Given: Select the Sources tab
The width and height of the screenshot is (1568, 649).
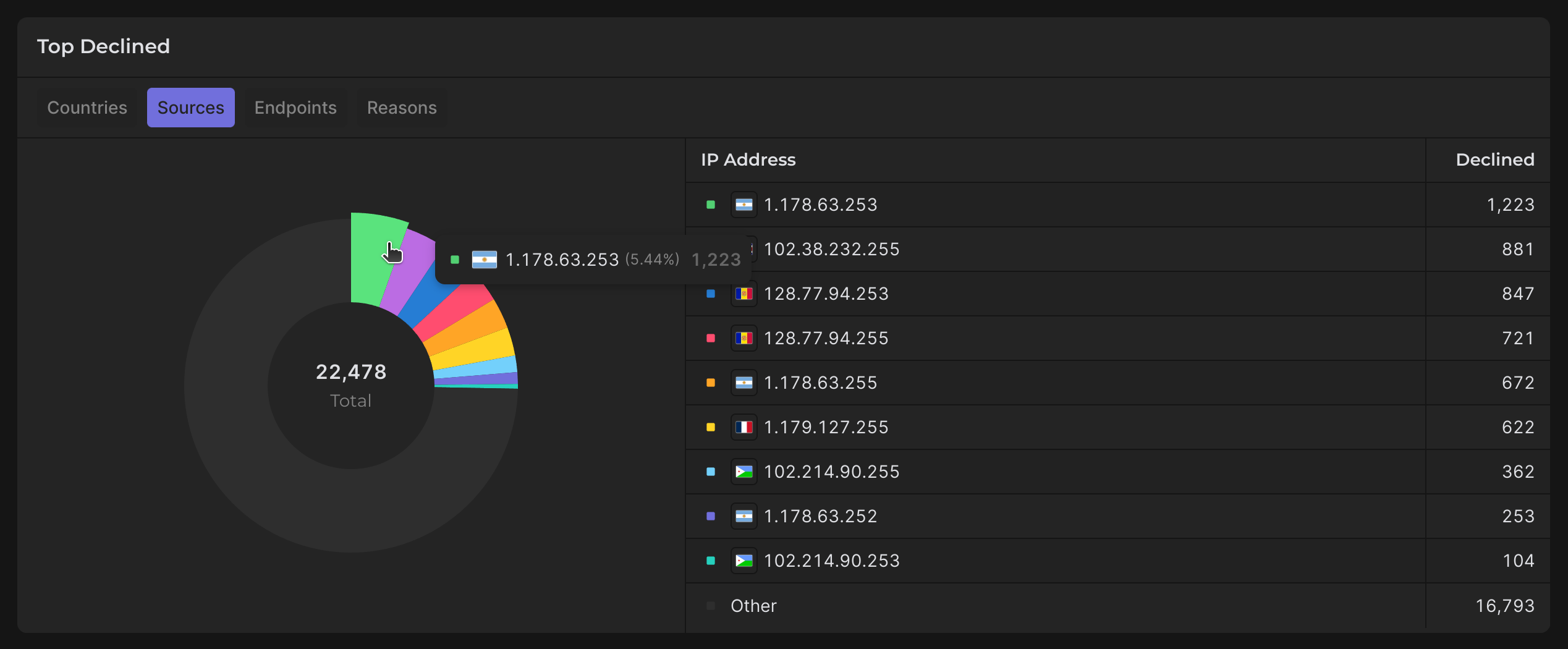Looking at the screenshot, I should (190, 108).
